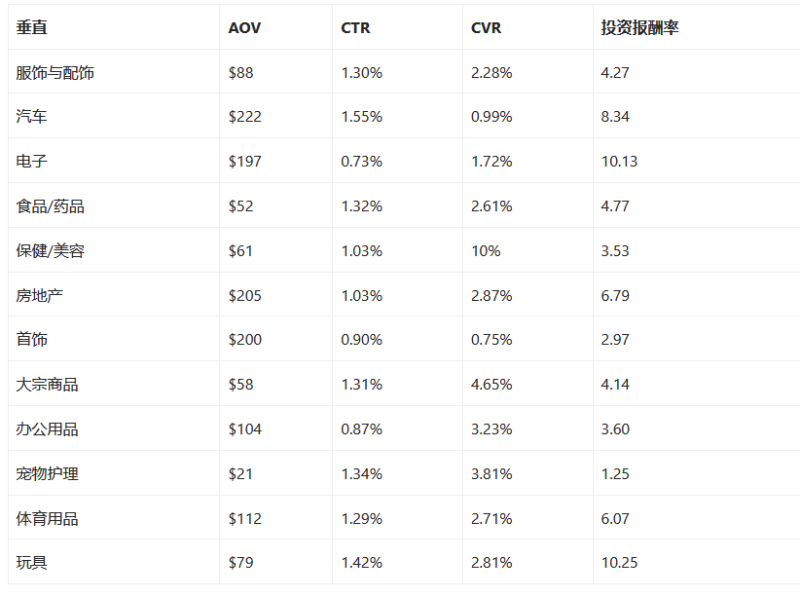Click the 1.55% CTR value for 汽车
The height and width of the screenshot is (596, 800).
(362, 117)
